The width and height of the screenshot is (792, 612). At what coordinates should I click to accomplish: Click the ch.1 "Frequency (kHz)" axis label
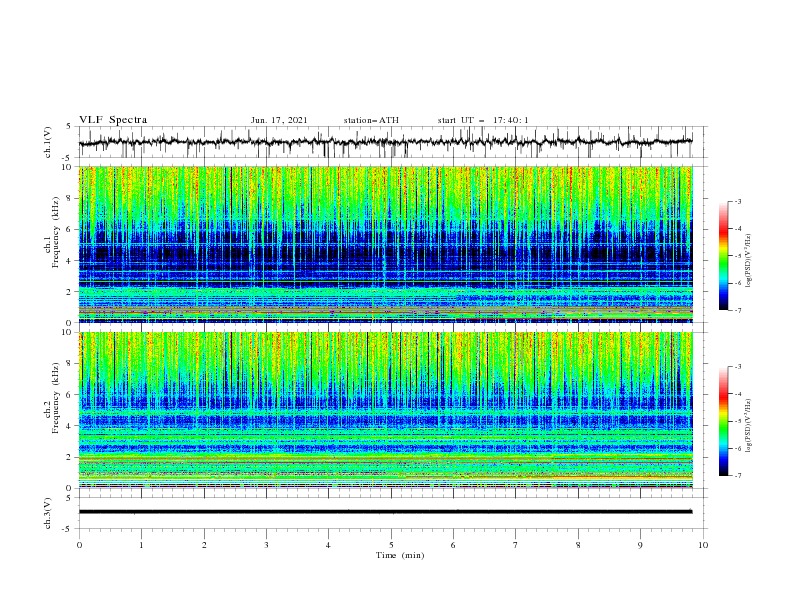coord(56,233)
